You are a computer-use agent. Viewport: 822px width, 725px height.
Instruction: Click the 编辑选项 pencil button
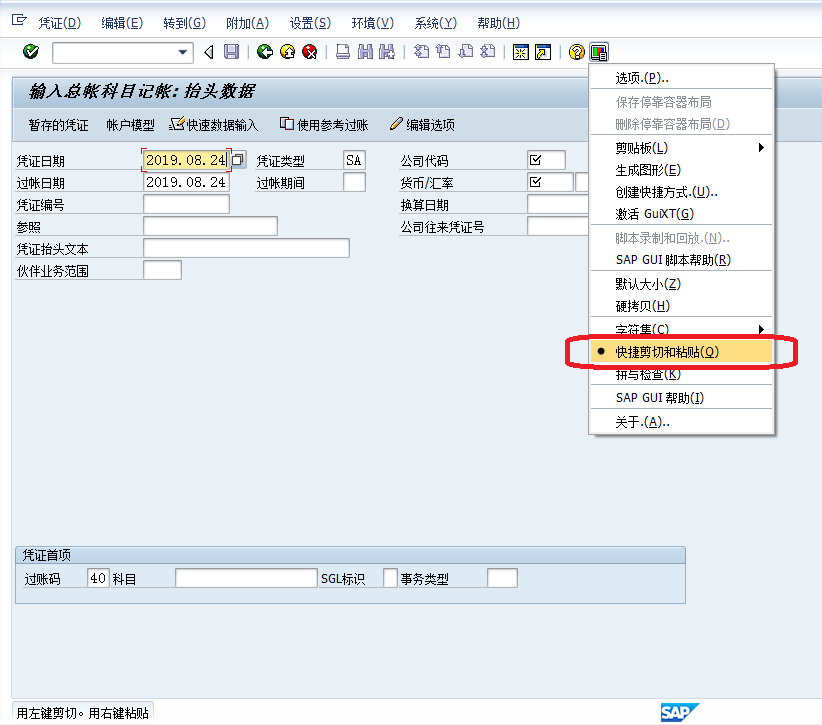(x=423, y=125)
